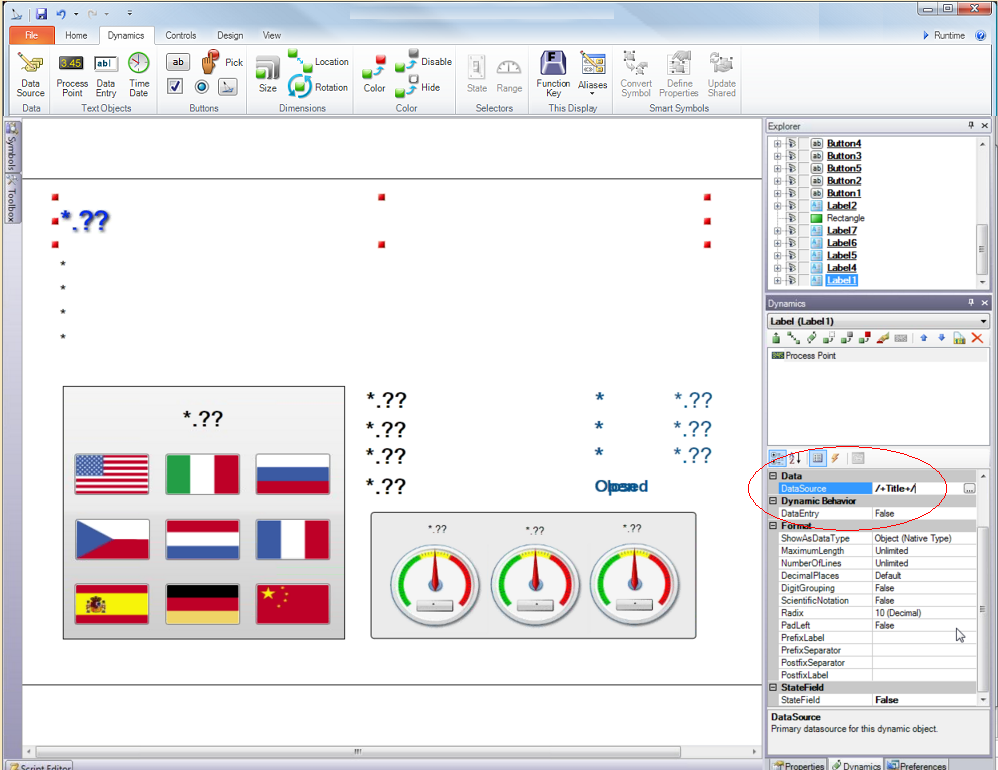Delete dynamic with the red X icon

point(977,338)
